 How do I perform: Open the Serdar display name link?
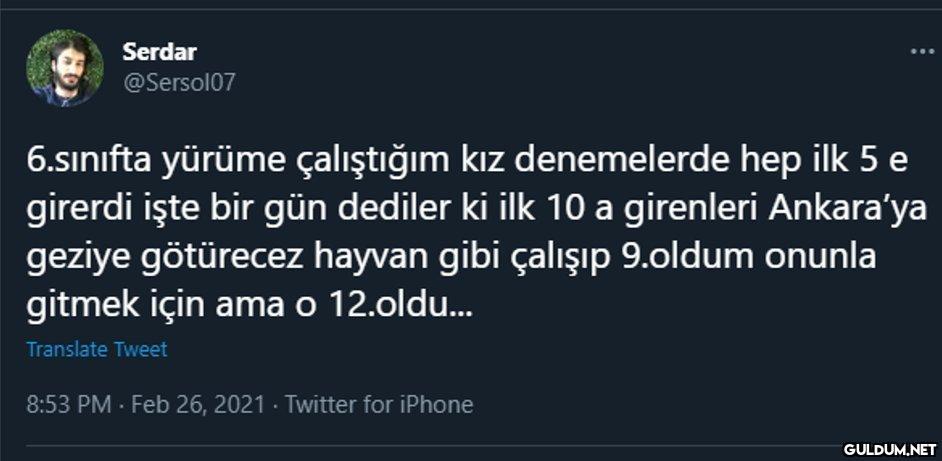tap(159, 50)
